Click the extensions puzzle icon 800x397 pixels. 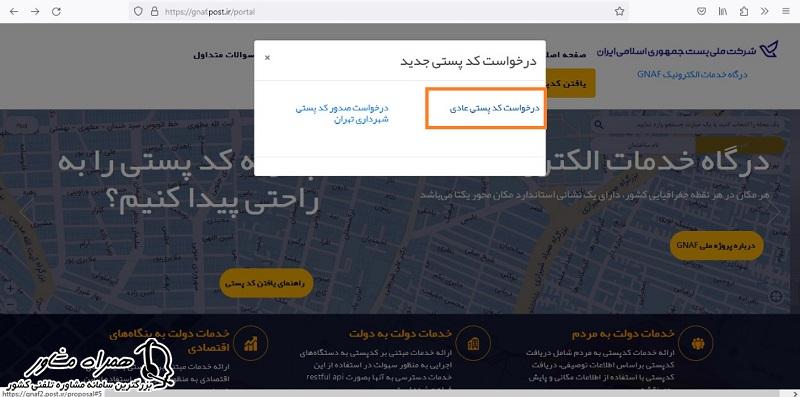(744, 11)
